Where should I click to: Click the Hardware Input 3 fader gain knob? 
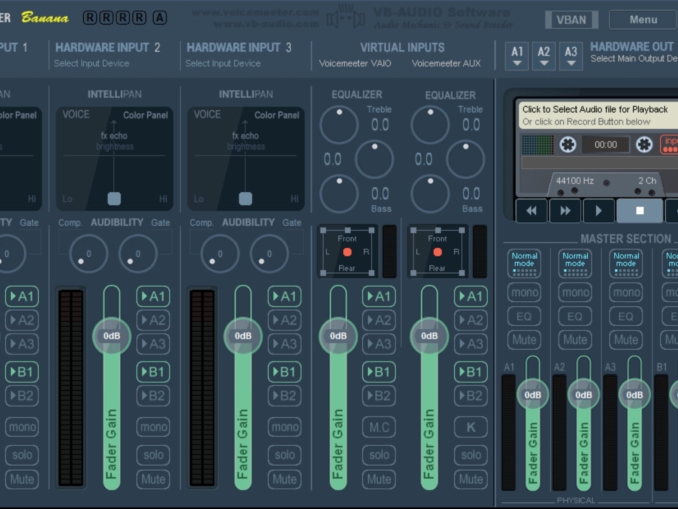243,336
